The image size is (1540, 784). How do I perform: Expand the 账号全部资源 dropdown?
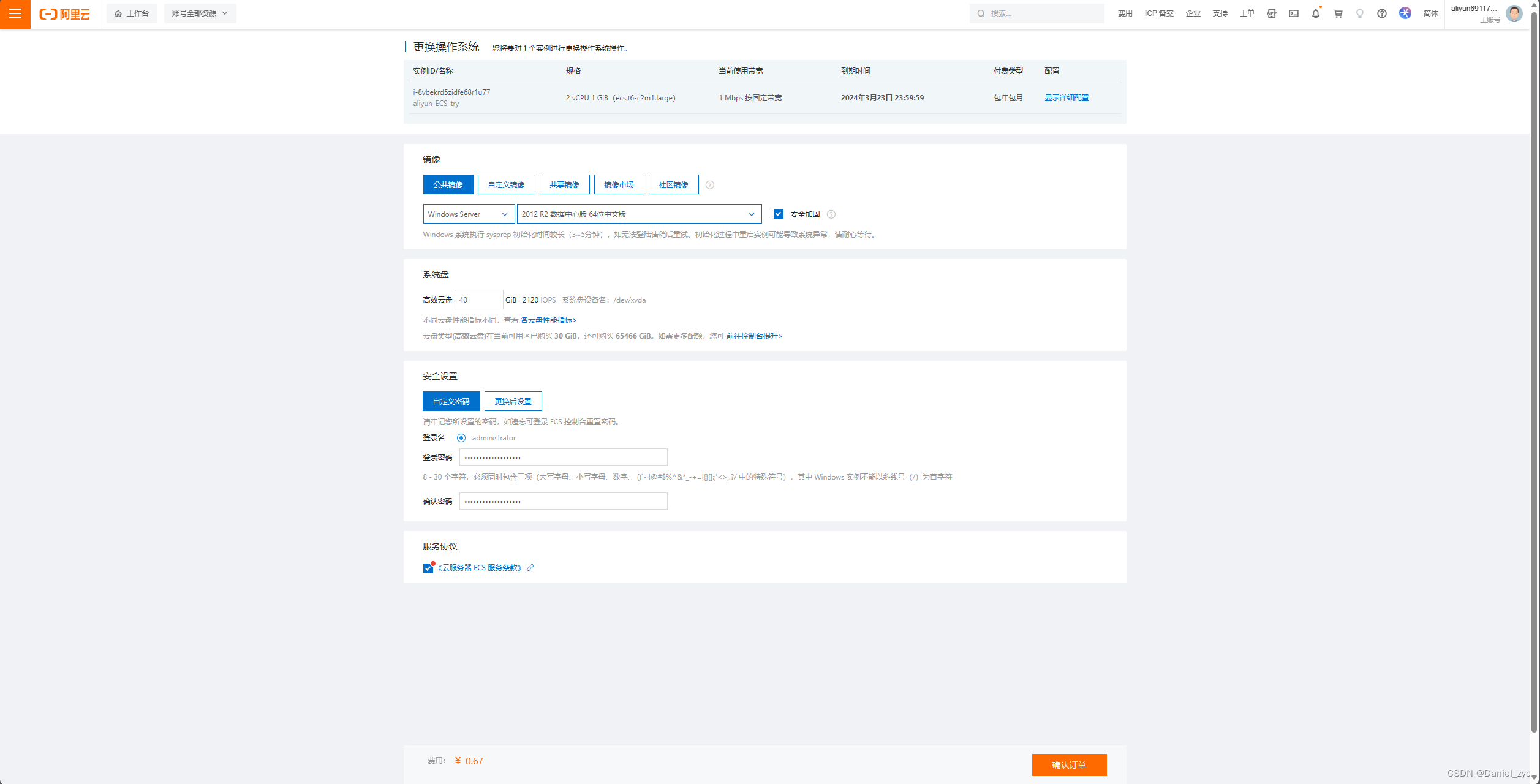(200, 13)
